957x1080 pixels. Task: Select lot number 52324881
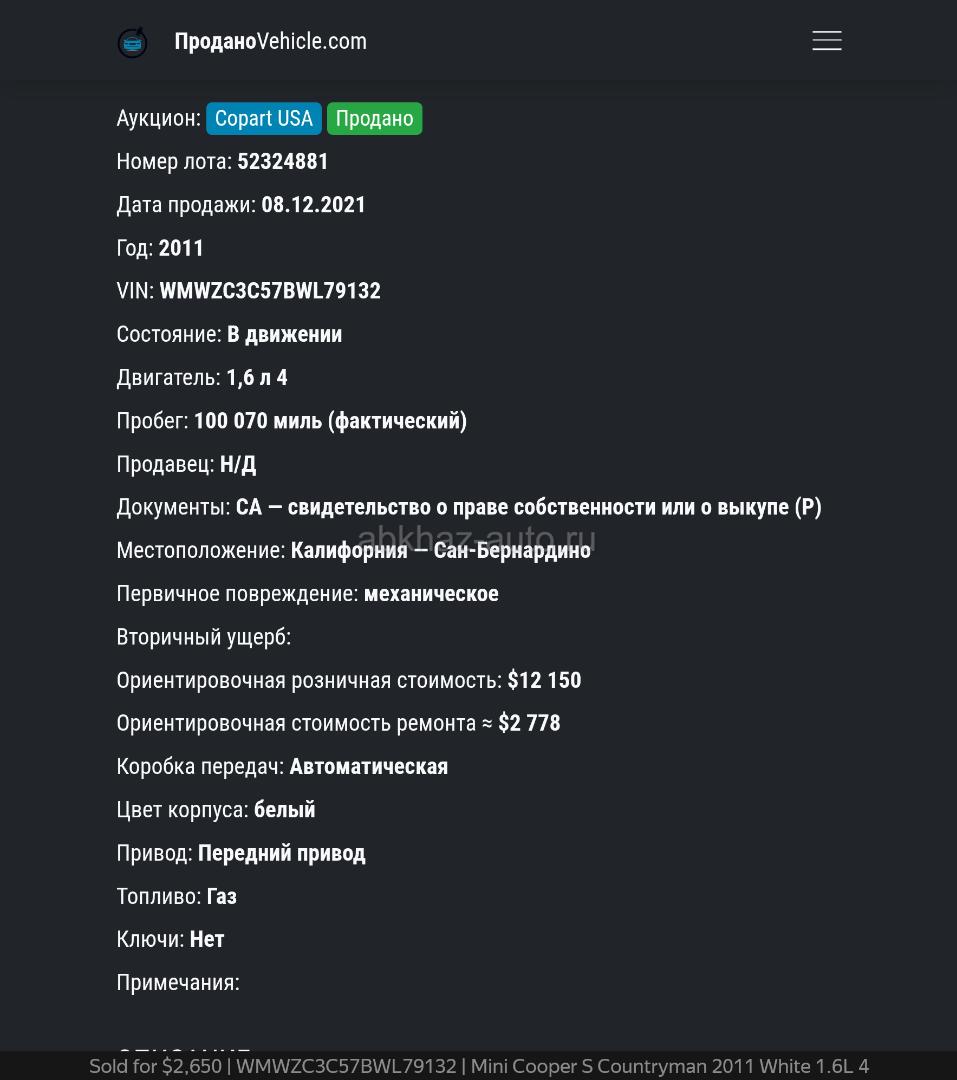click(283, 161)
